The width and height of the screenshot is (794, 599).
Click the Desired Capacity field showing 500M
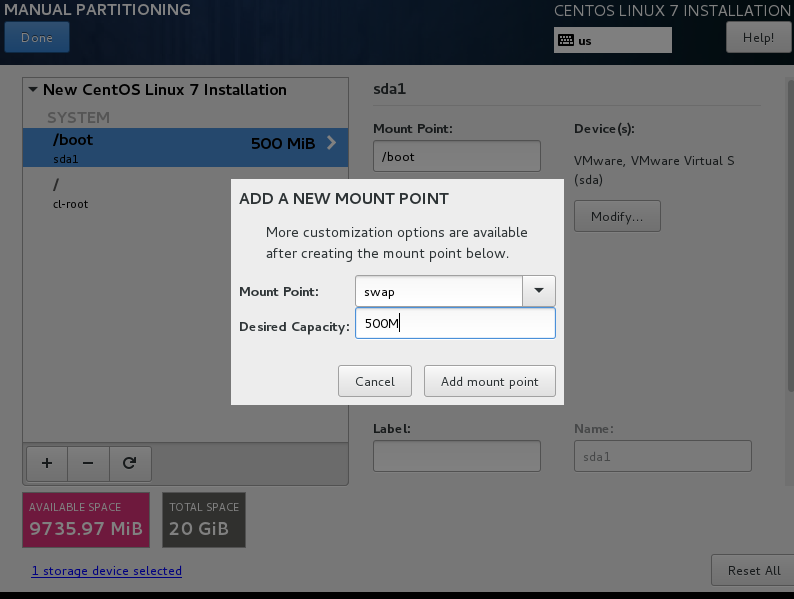point(455,323)
